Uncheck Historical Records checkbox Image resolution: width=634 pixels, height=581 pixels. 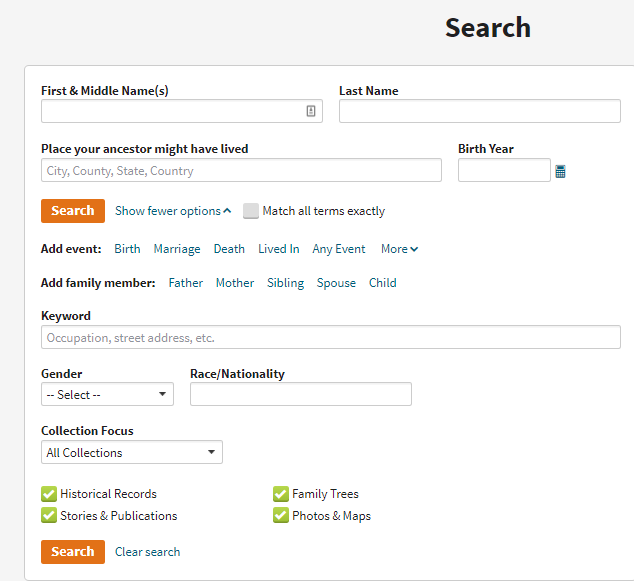click(49, 494)
